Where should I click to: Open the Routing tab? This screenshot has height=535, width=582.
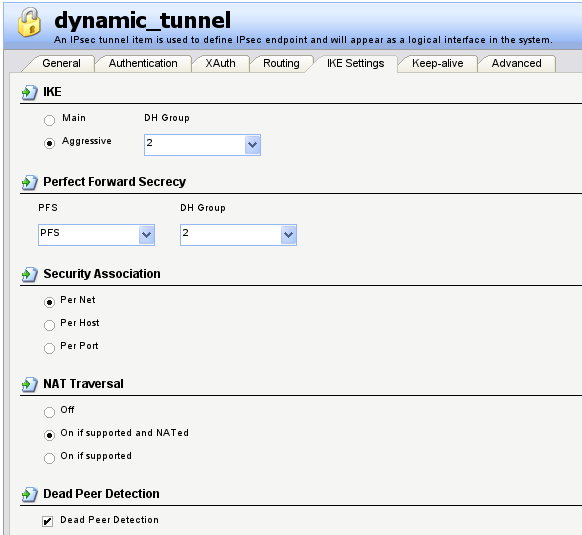point(281,63)
